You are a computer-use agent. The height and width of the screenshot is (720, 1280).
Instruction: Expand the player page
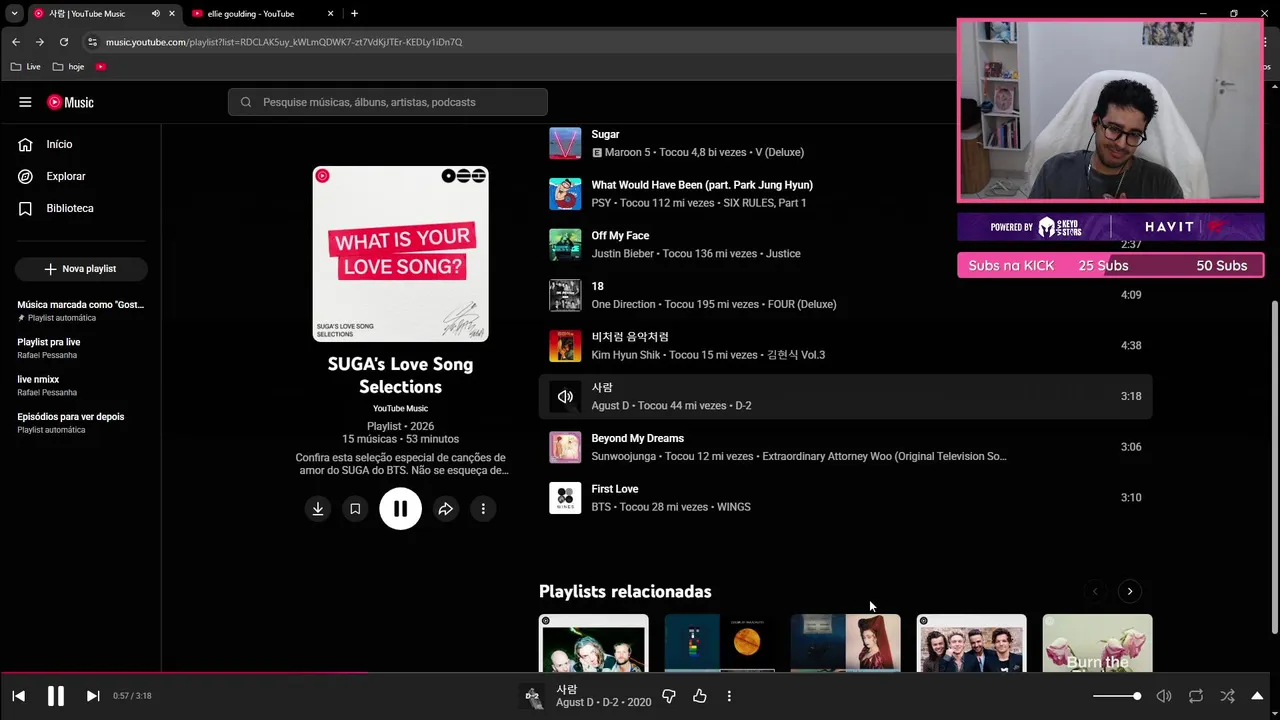click(x=1258, y=696)
